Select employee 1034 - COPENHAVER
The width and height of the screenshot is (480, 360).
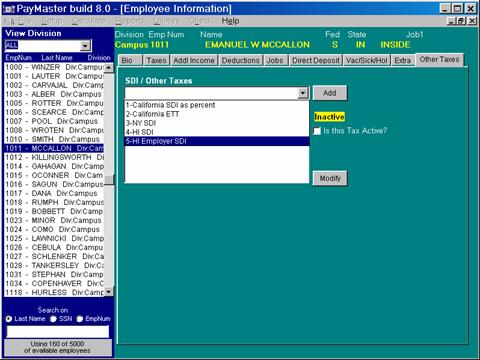click(54, 283)
